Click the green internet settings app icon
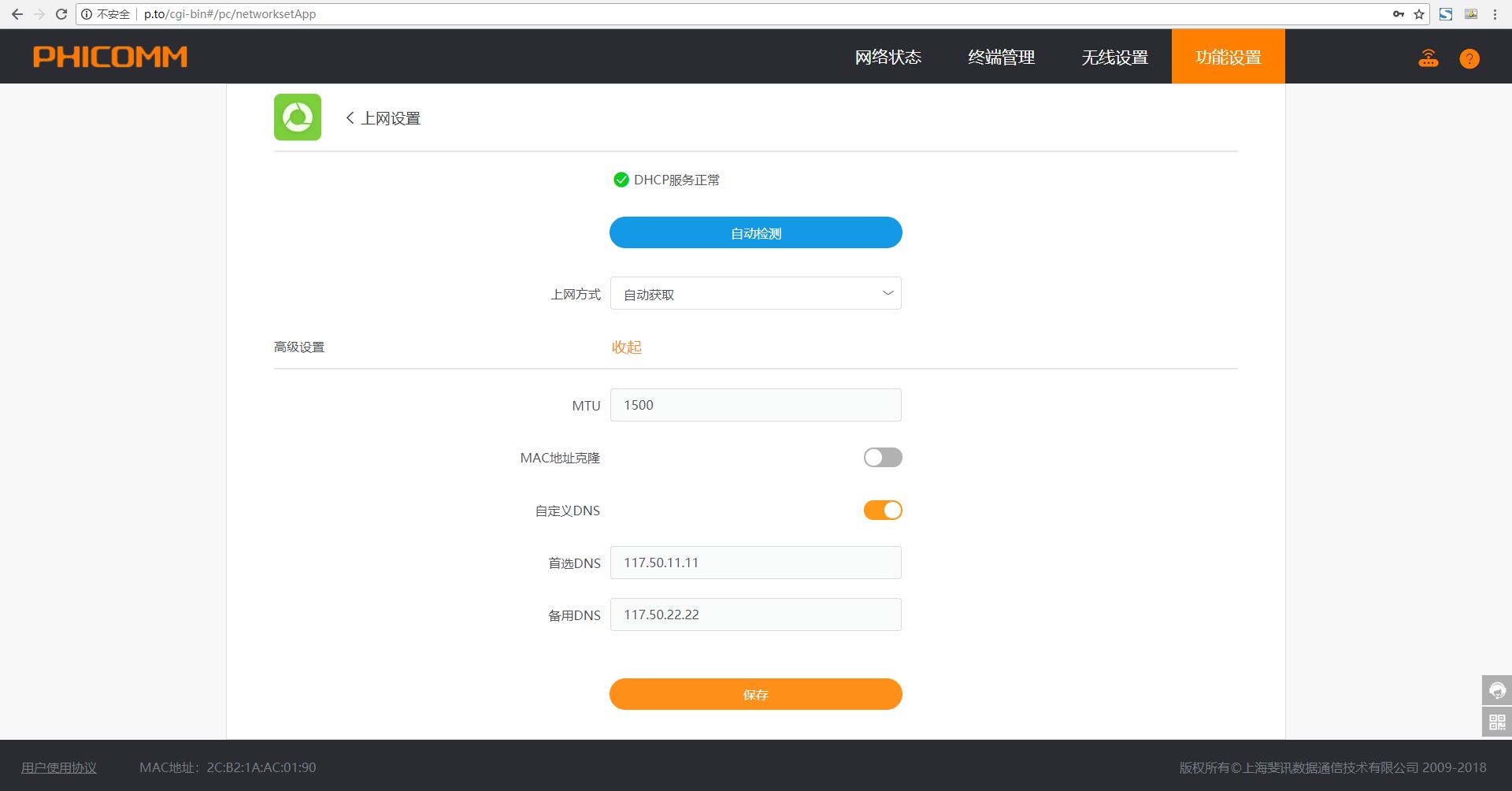Screen dimensions: 1512x791 pos(297,117)
